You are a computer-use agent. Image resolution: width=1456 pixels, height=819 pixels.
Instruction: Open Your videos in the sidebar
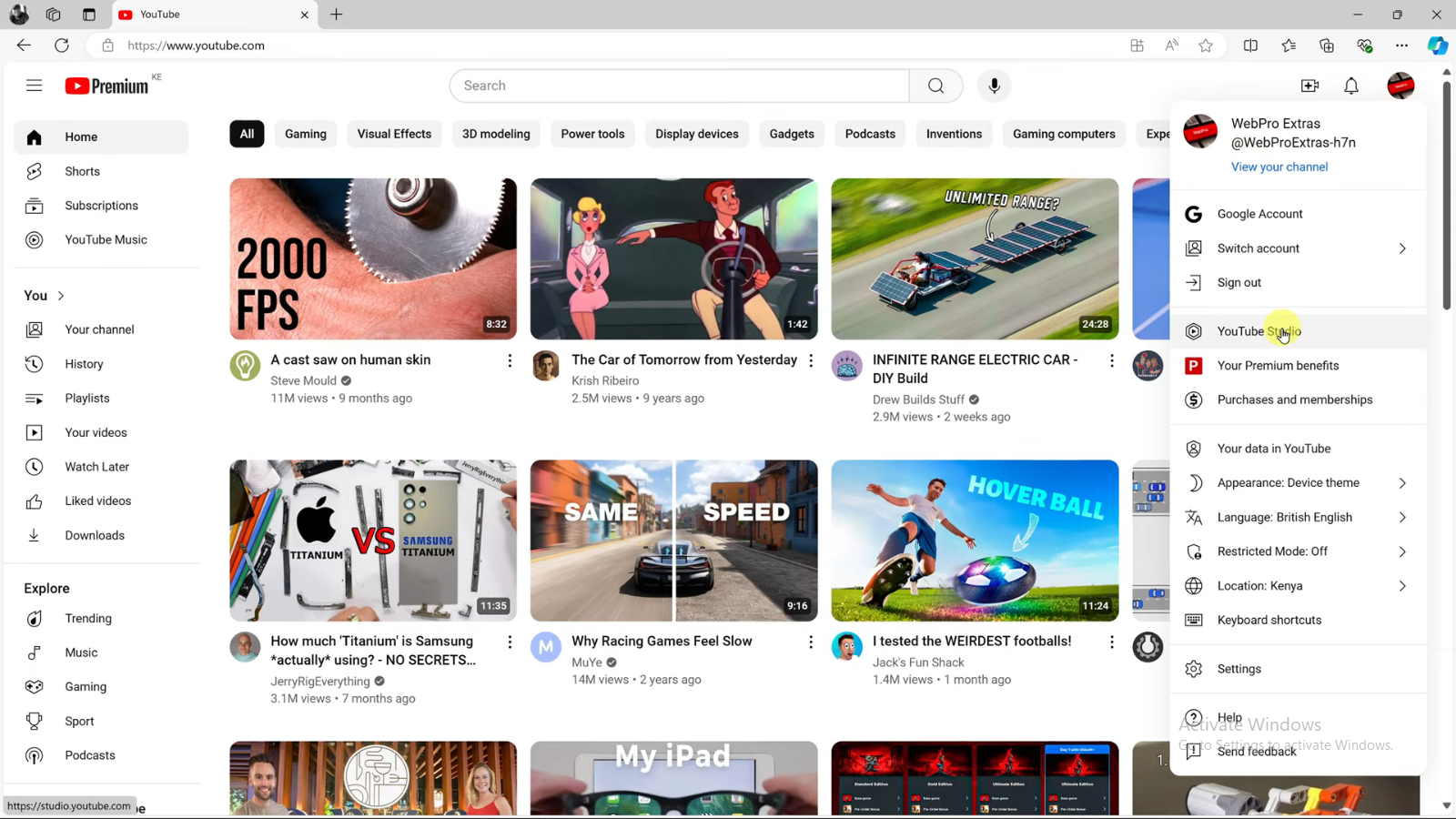coord(101,433)
